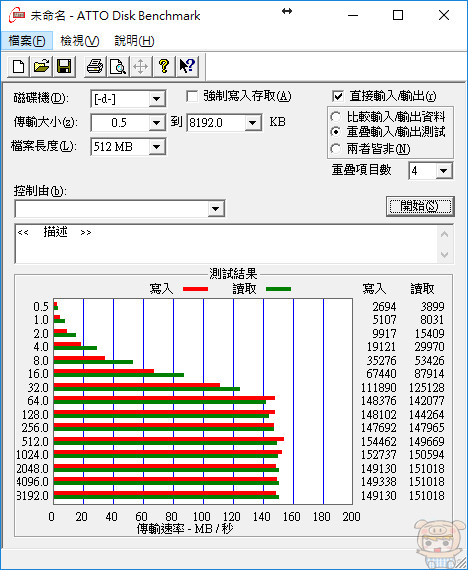Screen dimensions: 468x570
Task: Click the Print Preview toolbar icon
Action: [118, 67]
